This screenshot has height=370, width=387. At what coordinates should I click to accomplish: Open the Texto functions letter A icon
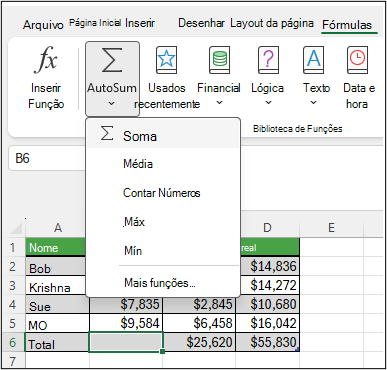313,60
